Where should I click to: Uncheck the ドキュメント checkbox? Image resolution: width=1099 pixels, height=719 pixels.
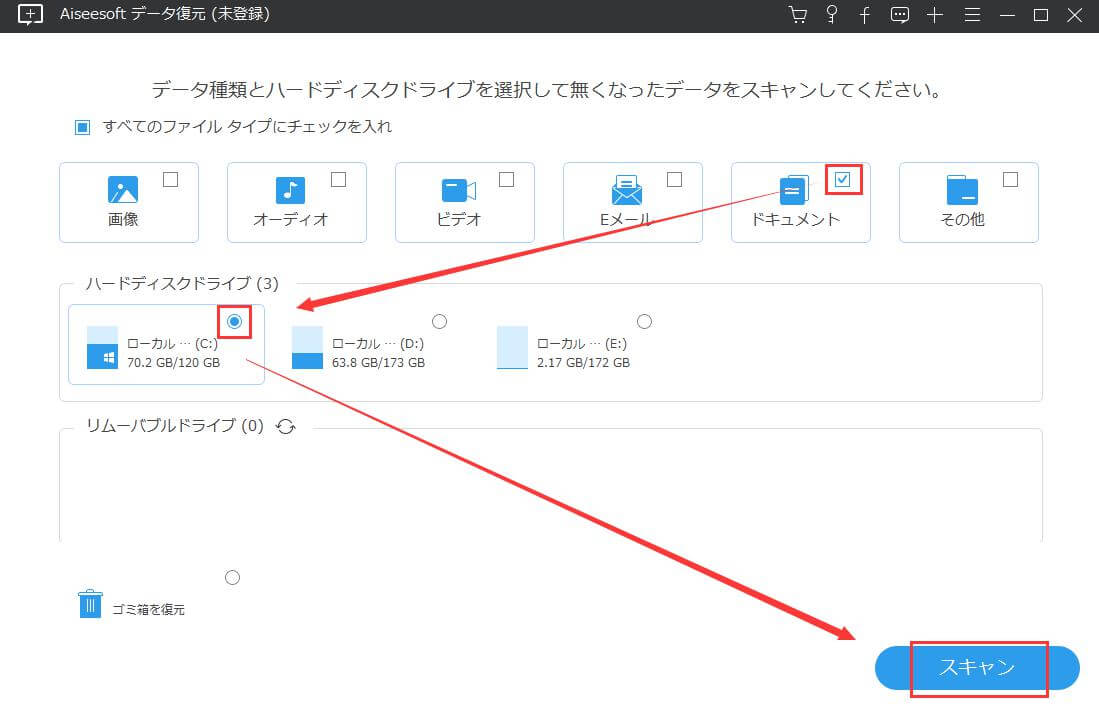[843, 180]
